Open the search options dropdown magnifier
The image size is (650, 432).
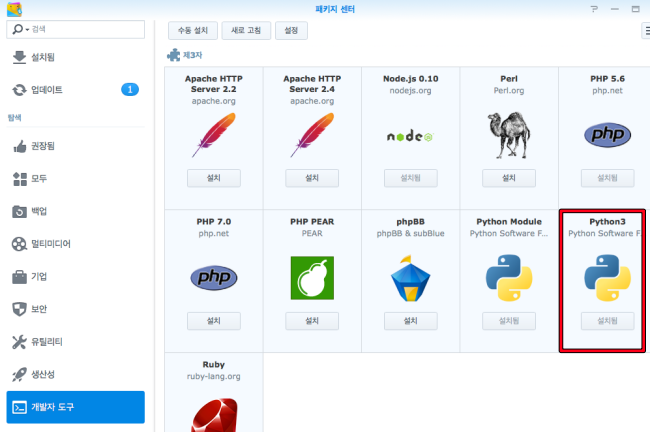[20, 29]
